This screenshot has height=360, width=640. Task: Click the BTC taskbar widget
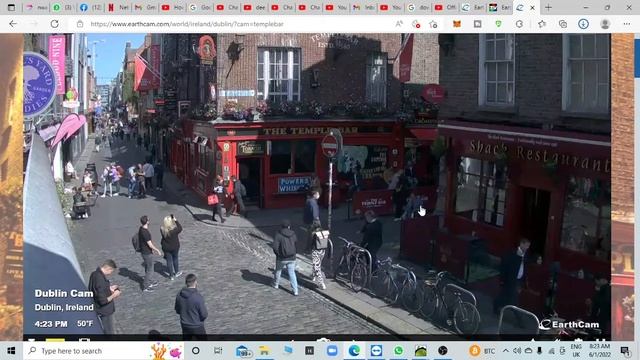coord(482,351)
